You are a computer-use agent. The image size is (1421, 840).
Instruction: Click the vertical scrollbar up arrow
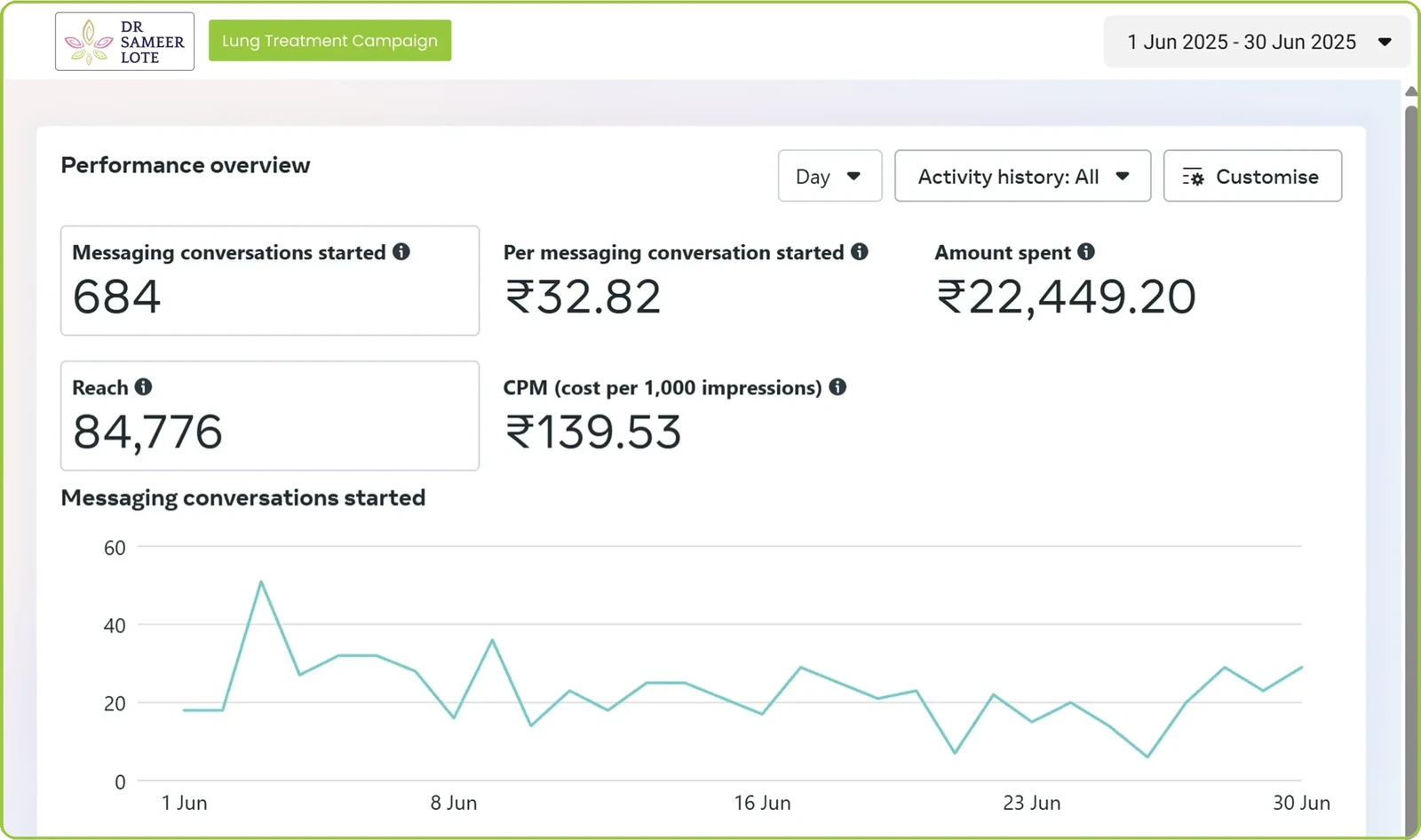(x=1411, y=91)
